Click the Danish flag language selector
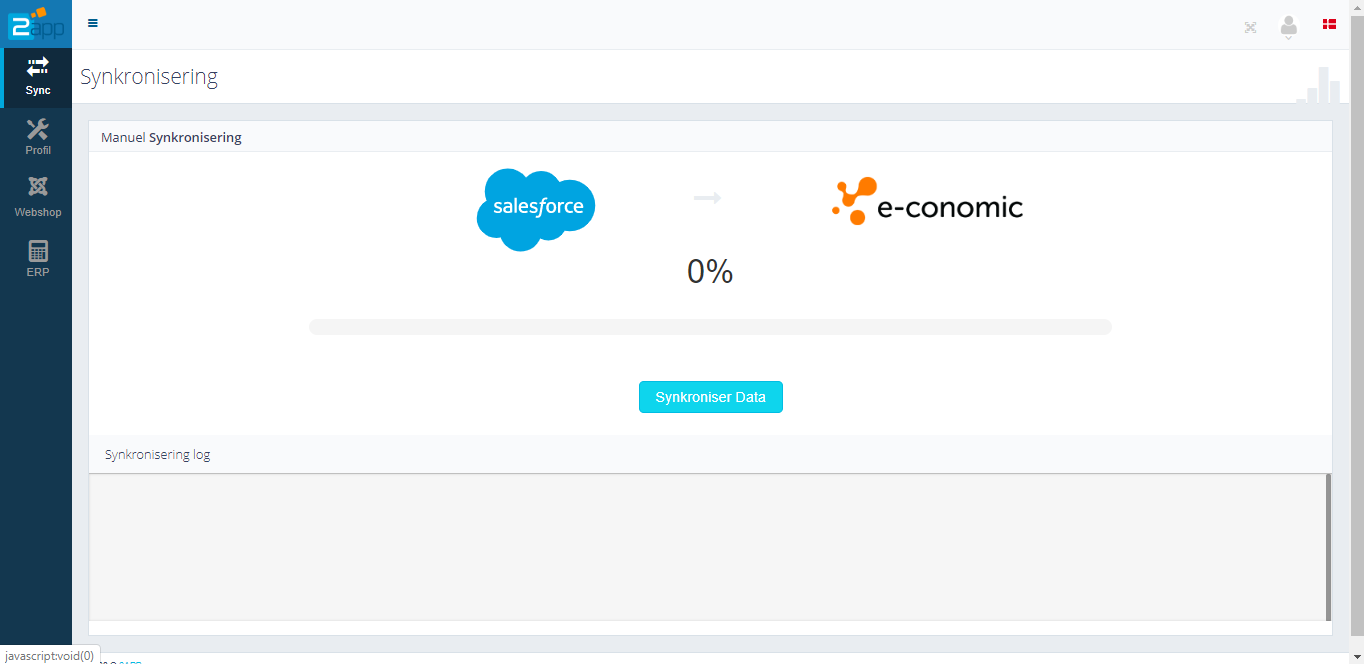1364x664 pixels. pyautogui.click(x=1330, y=24)
